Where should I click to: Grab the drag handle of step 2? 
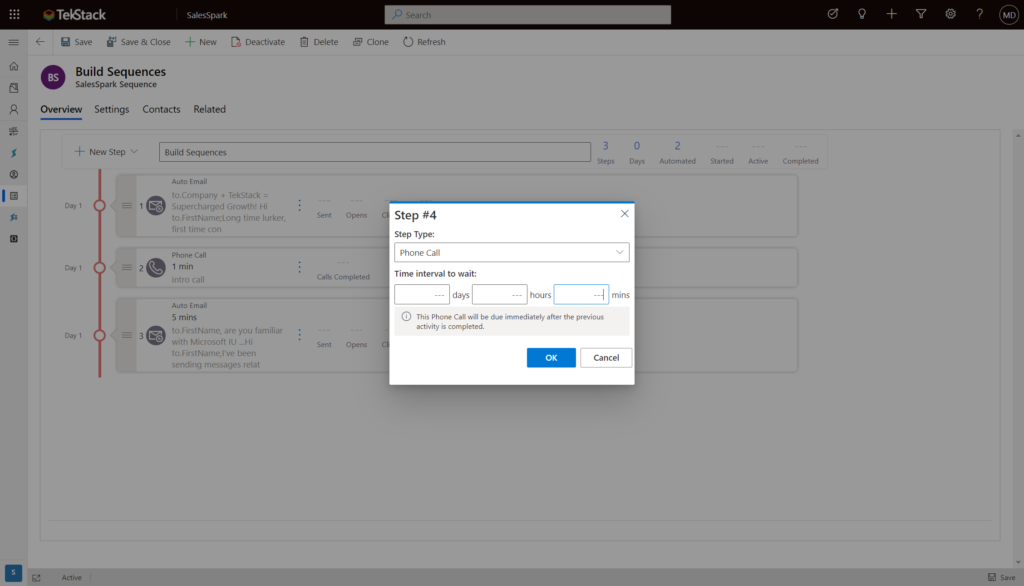(x=127, y=267)
